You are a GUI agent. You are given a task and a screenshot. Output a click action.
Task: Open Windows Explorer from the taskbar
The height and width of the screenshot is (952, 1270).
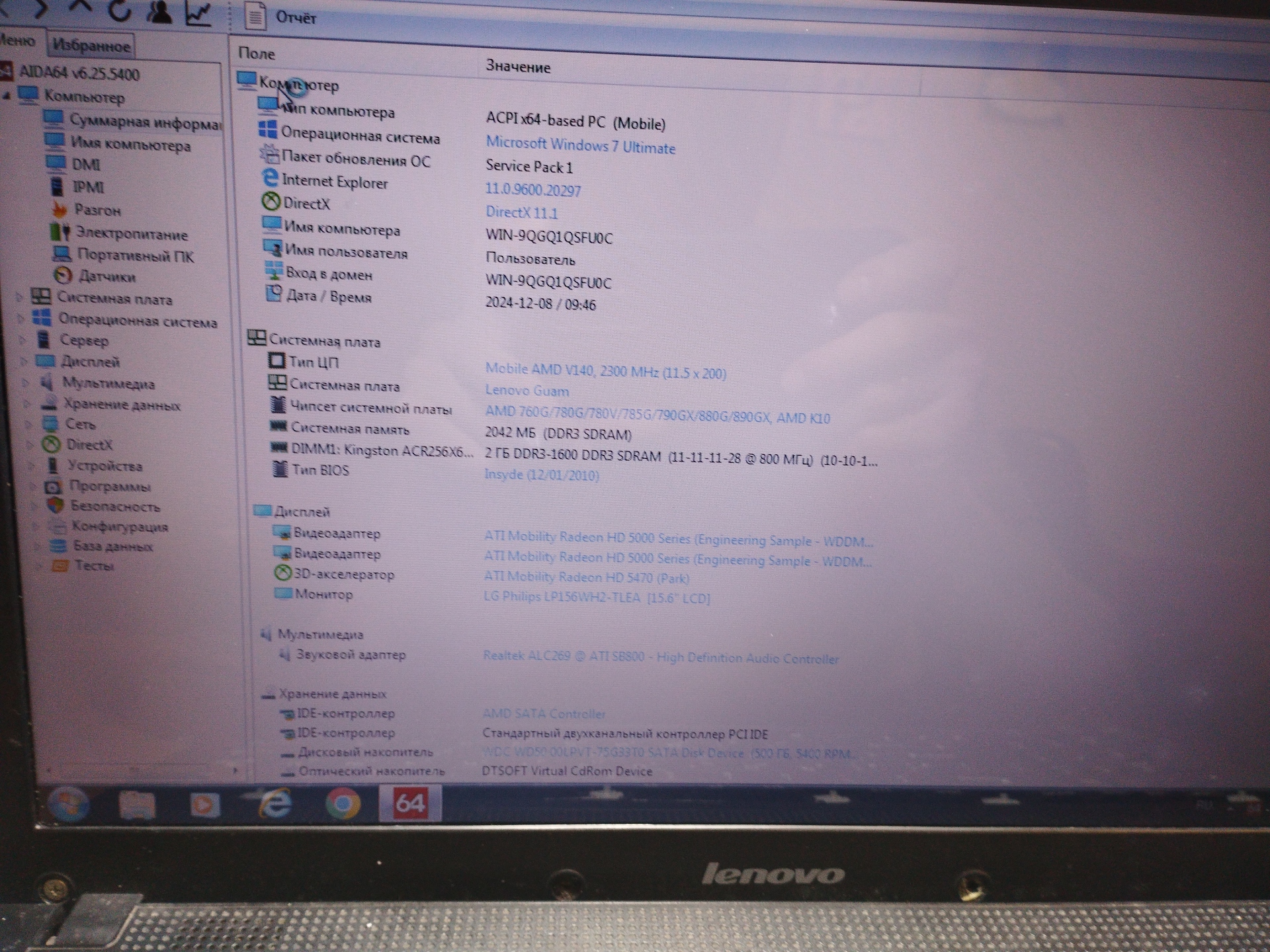point(137,805)
